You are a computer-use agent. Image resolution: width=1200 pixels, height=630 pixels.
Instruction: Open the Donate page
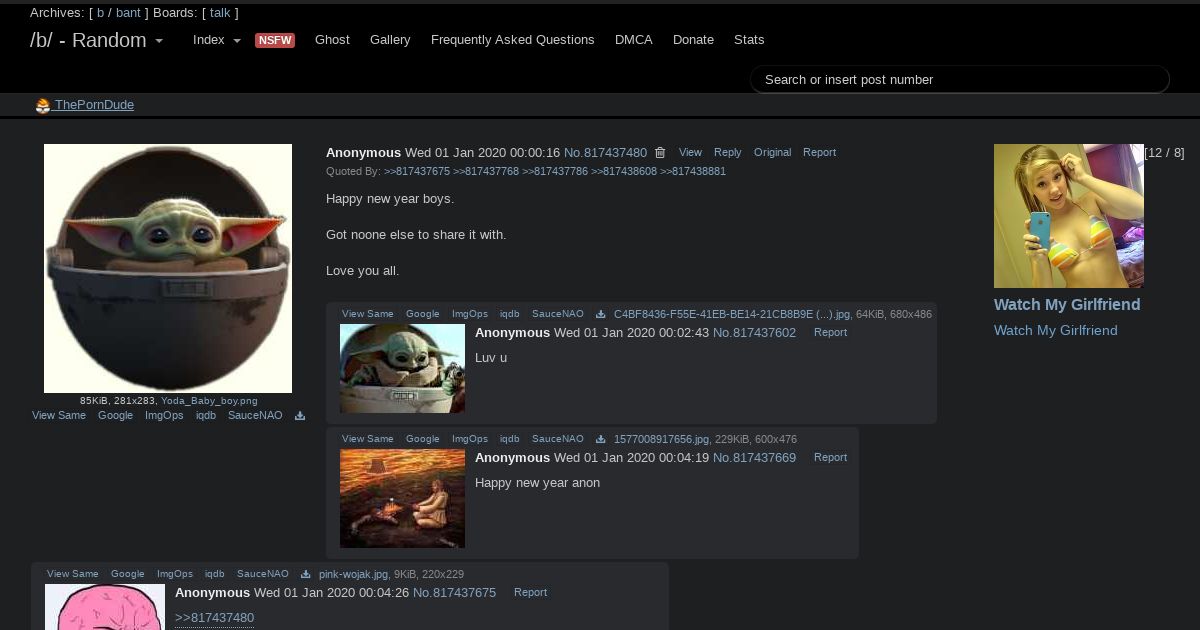693,40
